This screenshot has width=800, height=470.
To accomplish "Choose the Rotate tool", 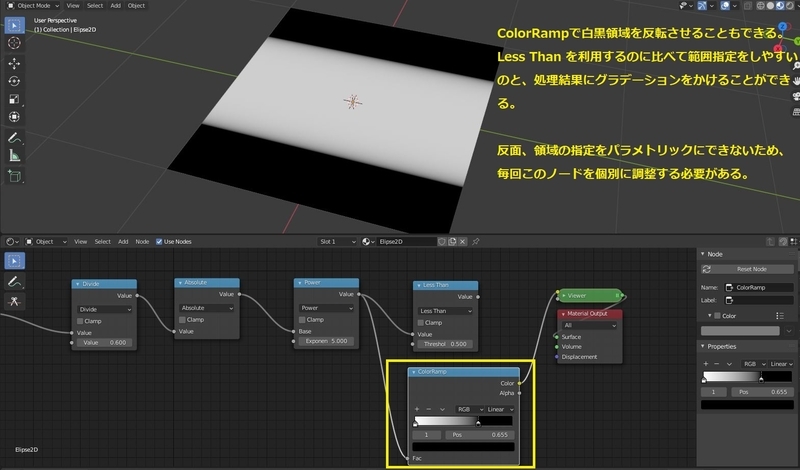I will [x=14, y=81].
